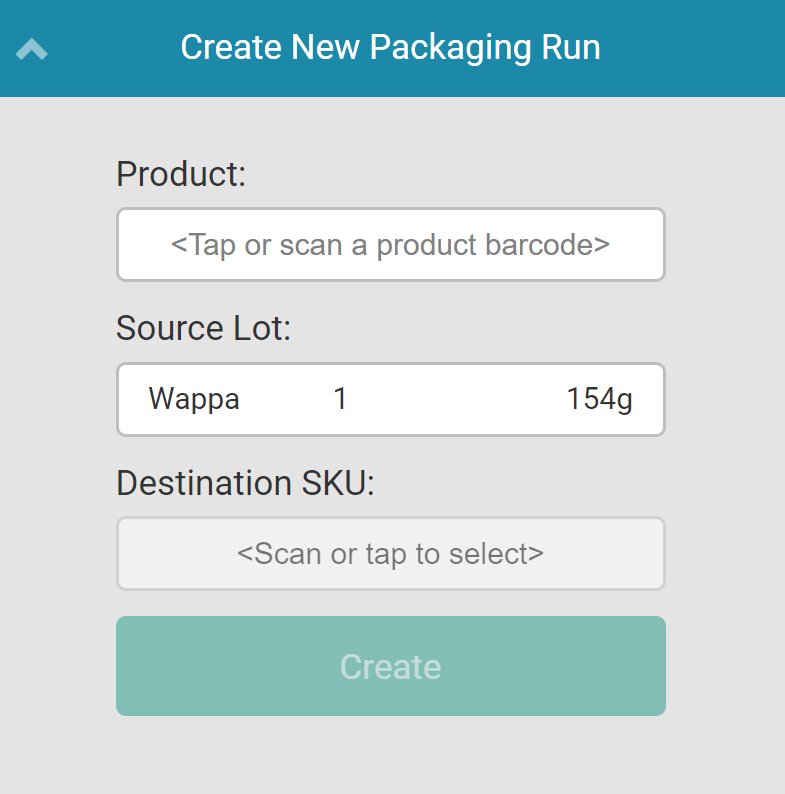The height and width of the screenshot is (794, 785).
Task: Click the gap between 'Wappa' and '1'
Action: click(287, 399)
